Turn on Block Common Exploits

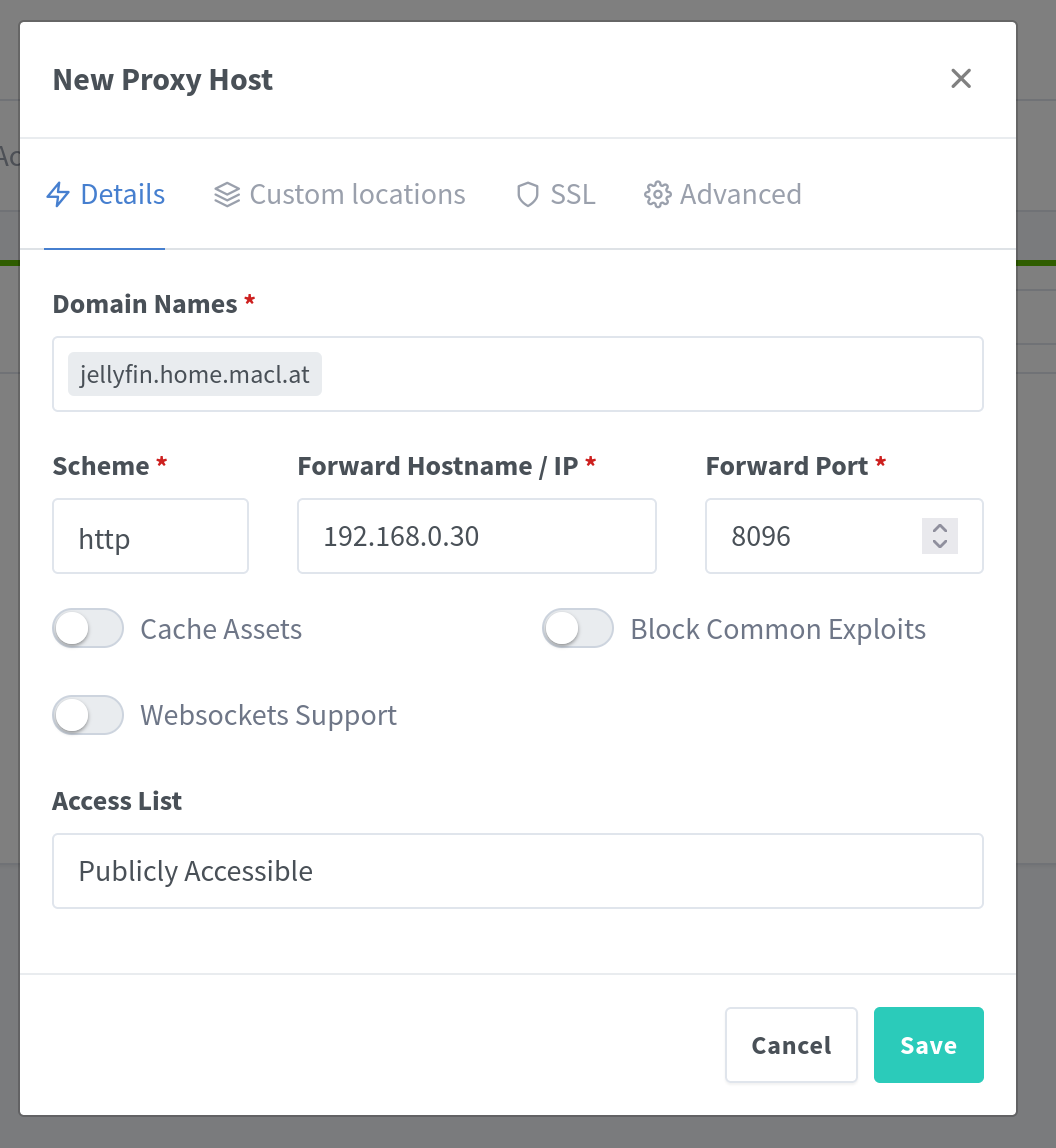pos(578,629)
